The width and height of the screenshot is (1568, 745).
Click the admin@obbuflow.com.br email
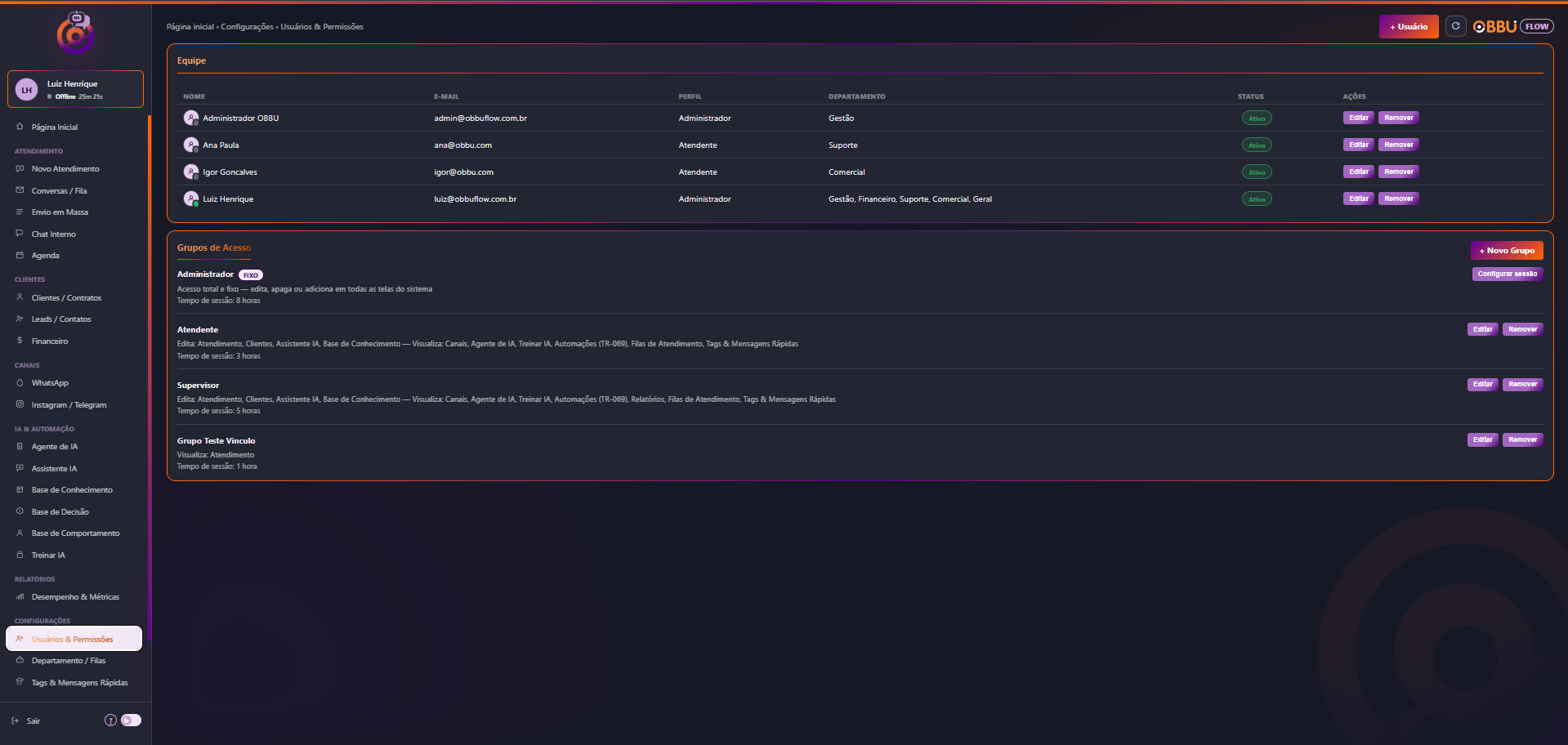point(480,118)
